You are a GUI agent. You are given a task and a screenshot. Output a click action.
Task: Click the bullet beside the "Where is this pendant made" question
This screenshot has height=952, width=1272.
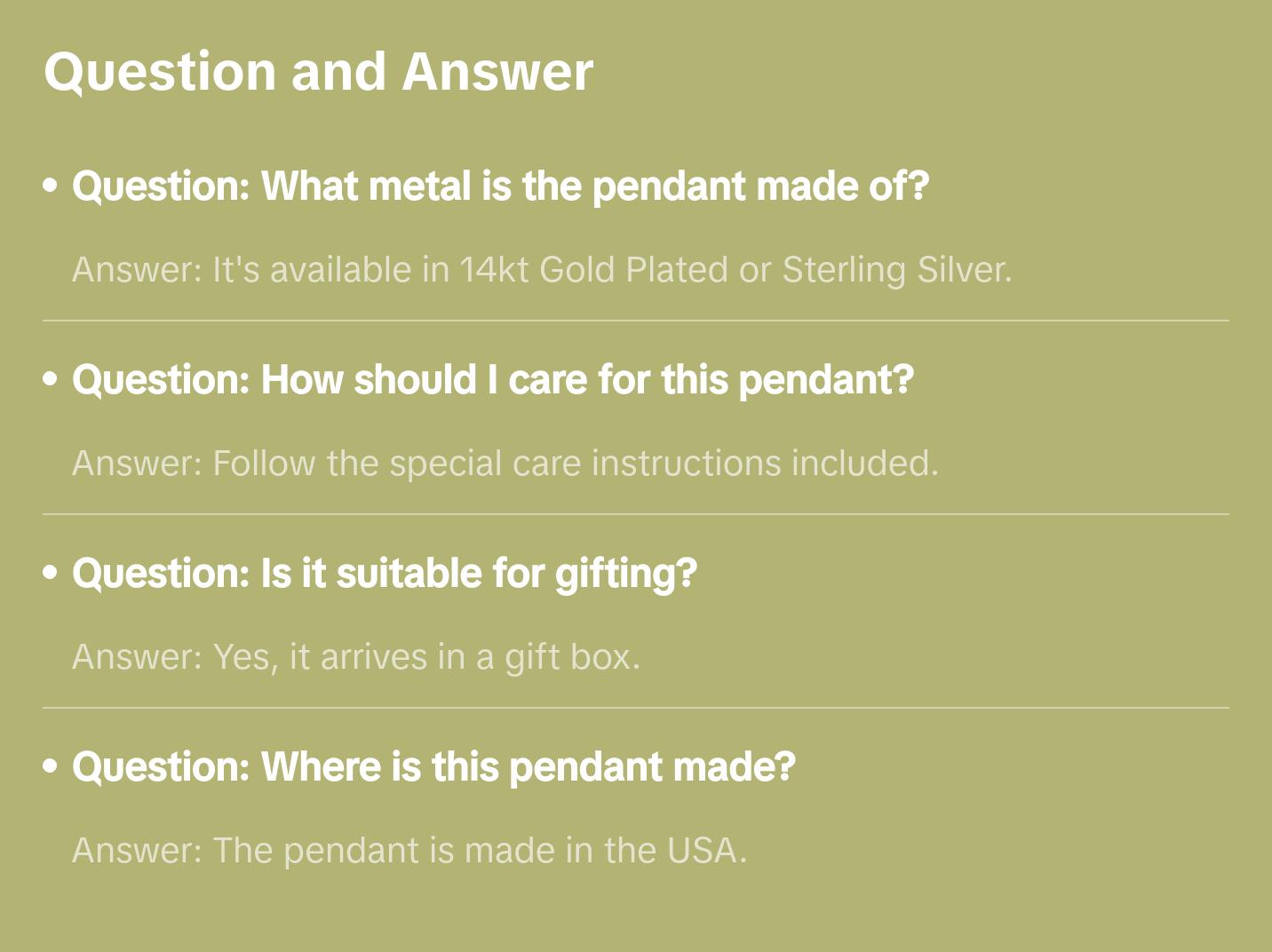(51, 766)
